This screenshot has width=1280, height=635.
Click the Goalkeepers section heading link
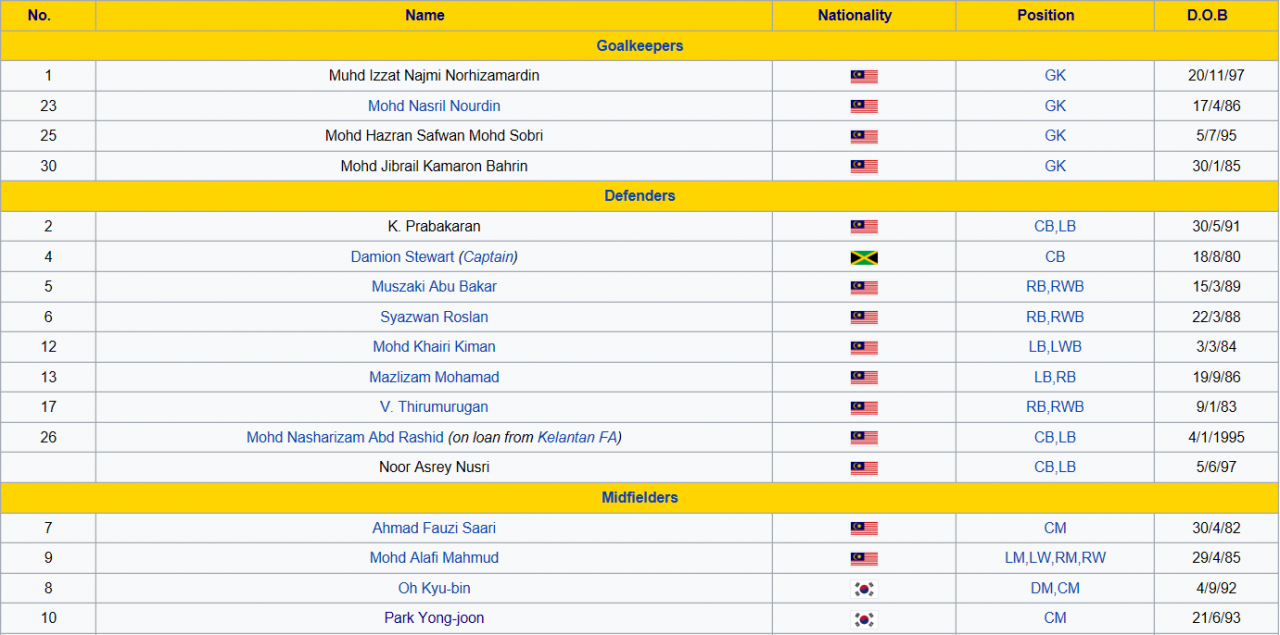pos(640,46)
